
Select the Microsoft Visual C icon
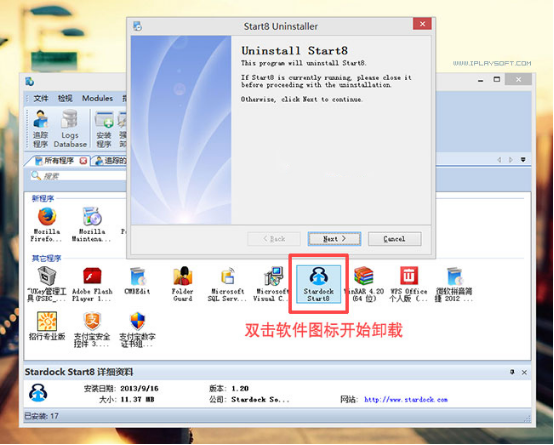click(x=272, y=284)
